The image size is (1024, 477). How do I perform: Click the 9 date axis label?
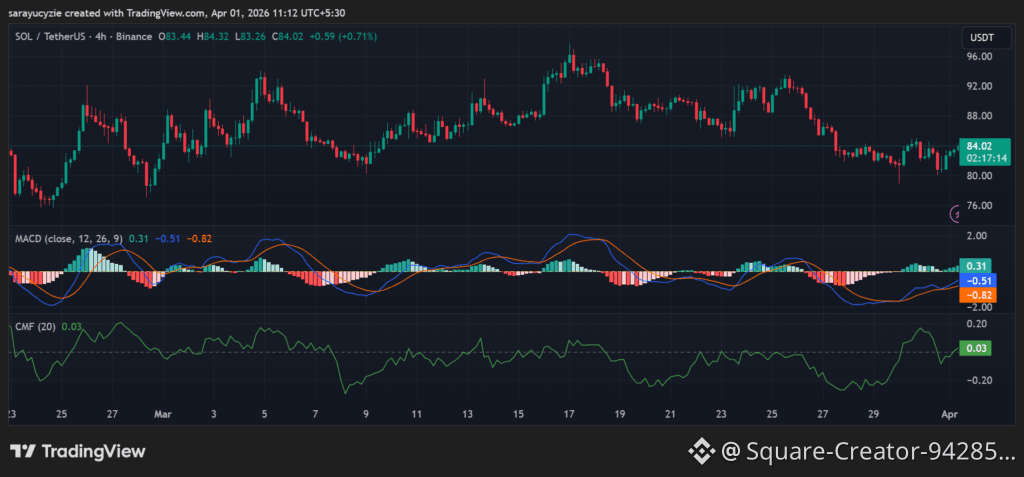(366, 414)
